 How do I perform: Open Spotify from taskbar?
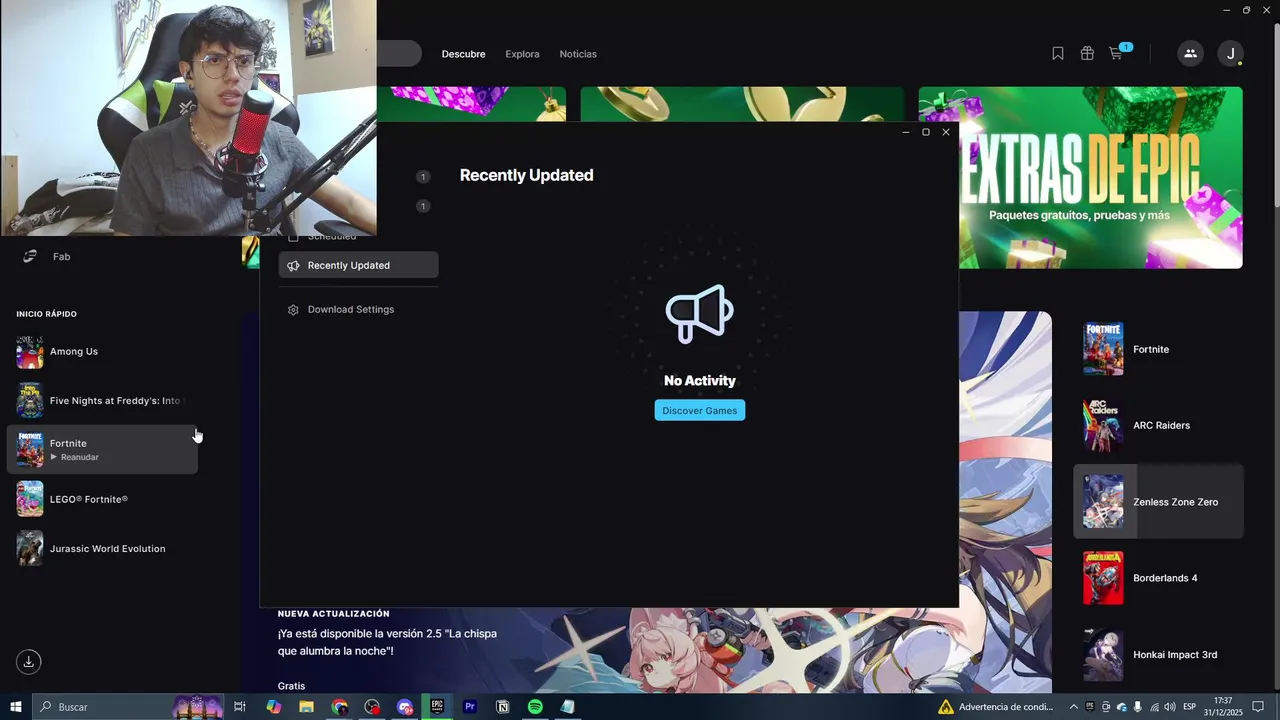535,707
